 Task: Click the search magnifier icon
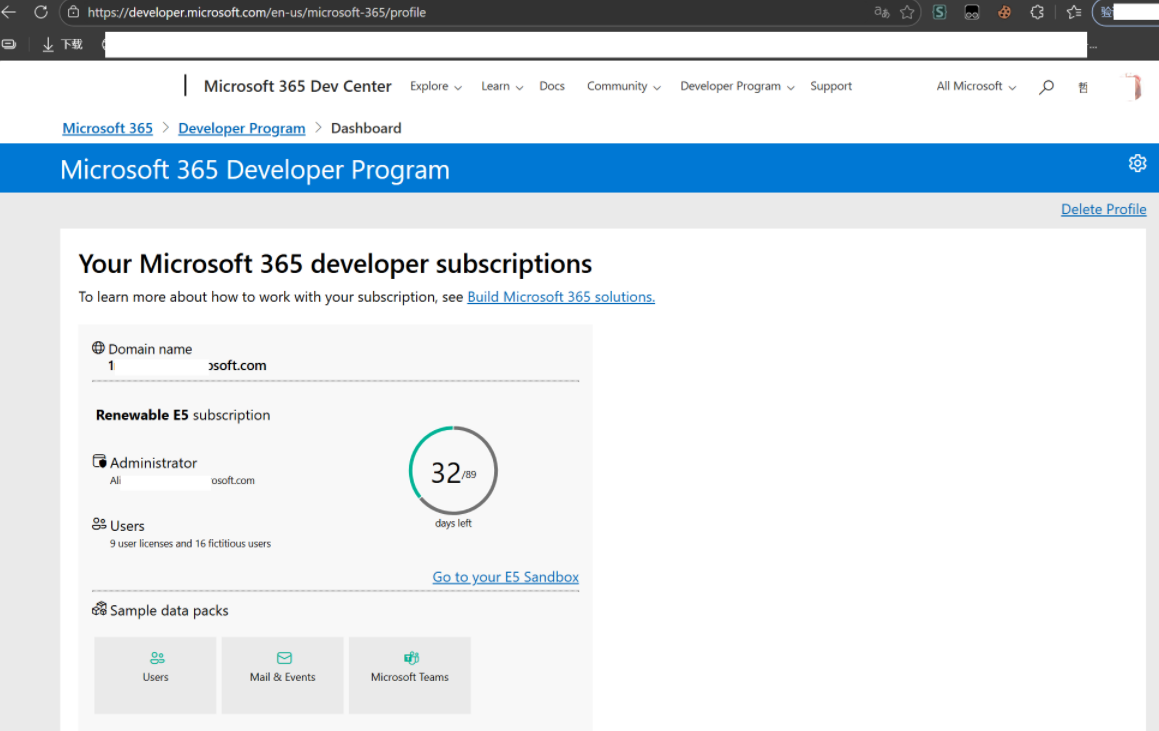[1046, 87]
